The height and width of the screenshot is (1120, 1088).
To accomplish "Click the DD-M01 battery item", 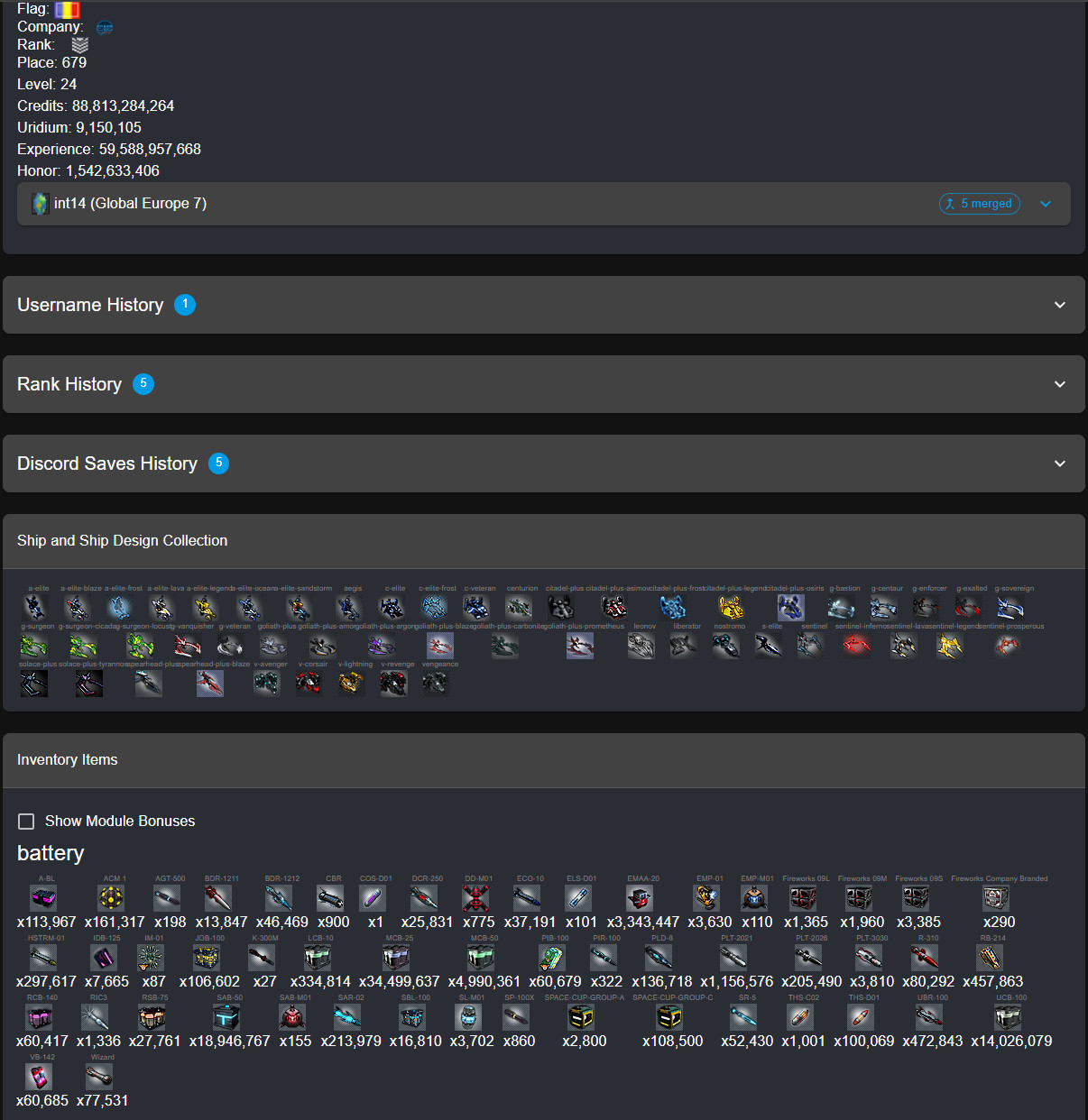I will click(x=475, y=898).
